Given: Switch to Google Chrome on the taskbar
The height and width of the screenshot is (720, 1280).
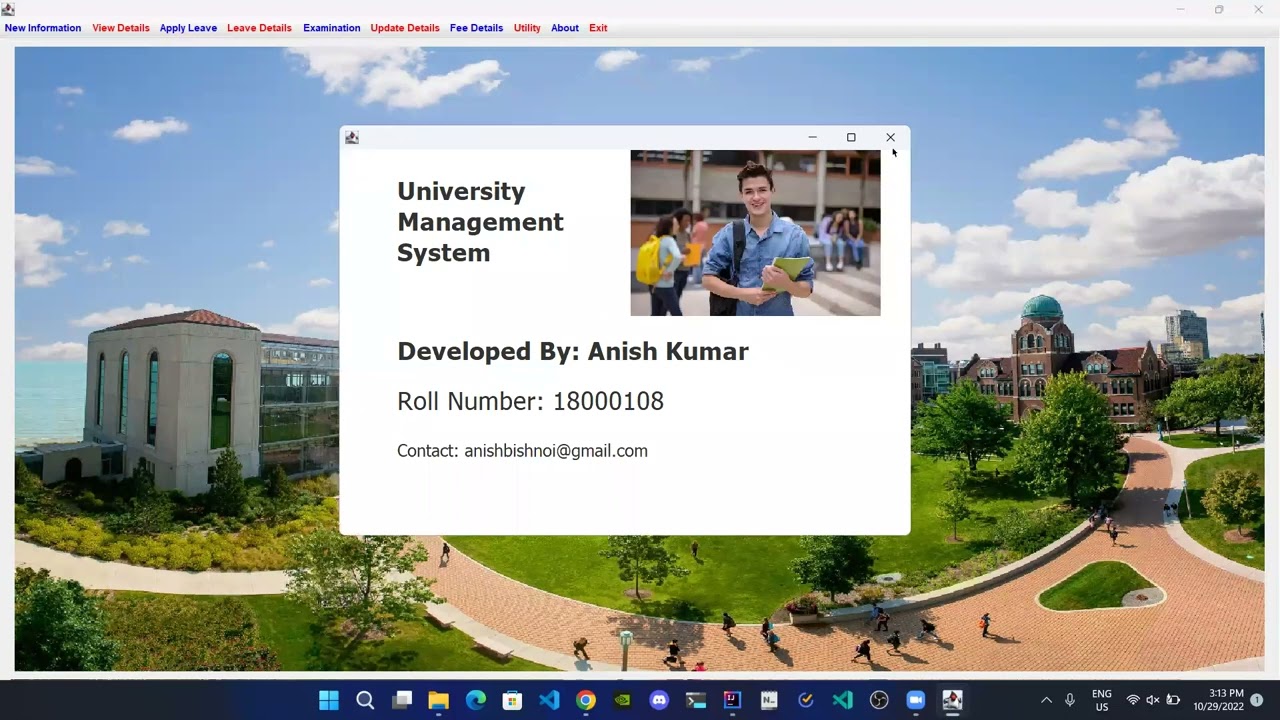Looking at the screenshot, I should [586, 700].
